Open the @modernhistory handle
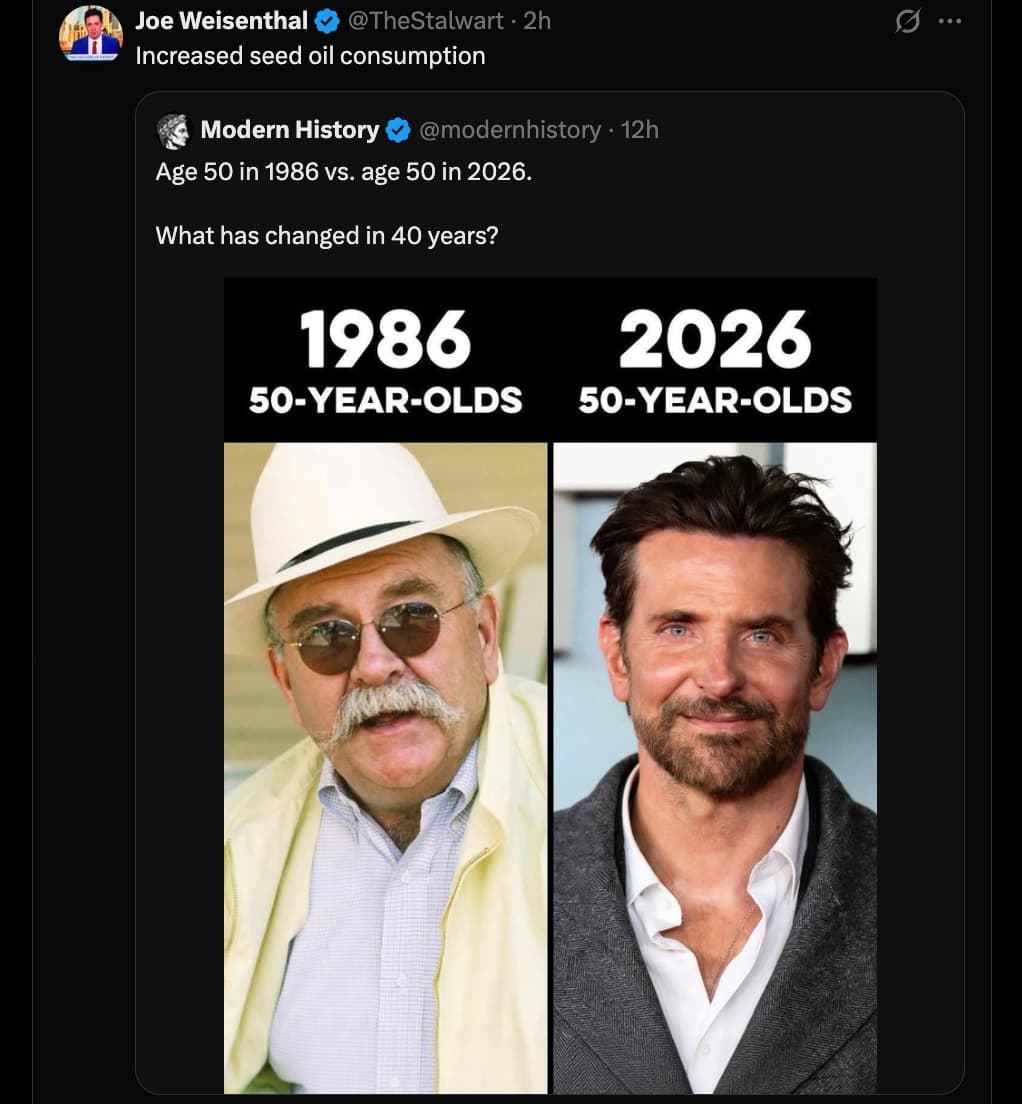1022x1104 pixels. [x=509, y=130]
